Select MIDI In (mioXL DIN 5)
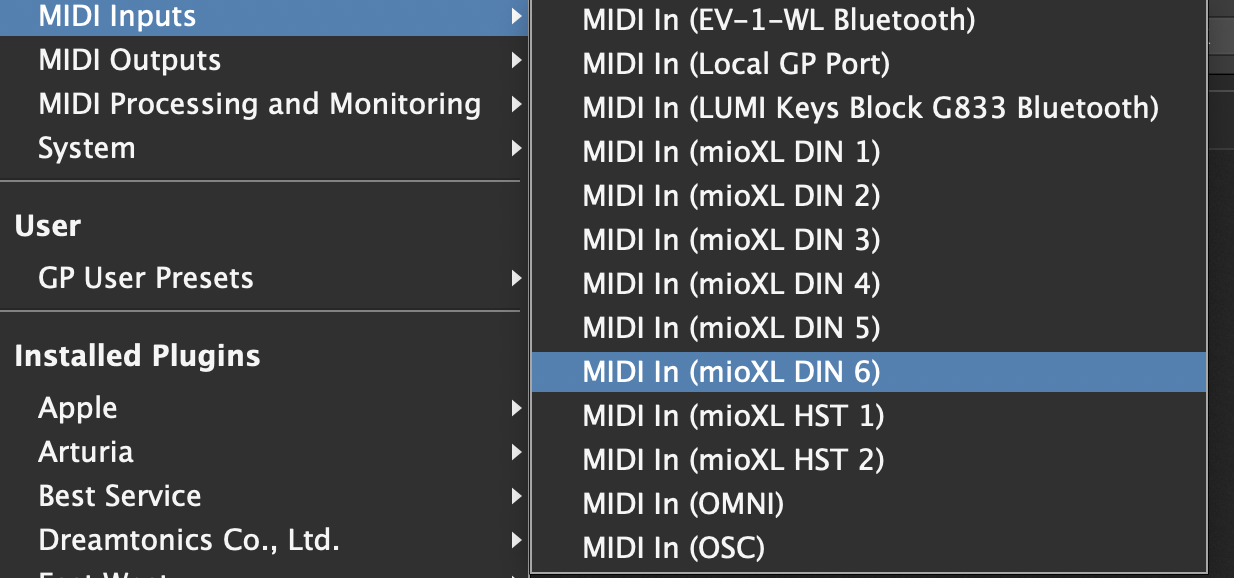 (731, 328)
